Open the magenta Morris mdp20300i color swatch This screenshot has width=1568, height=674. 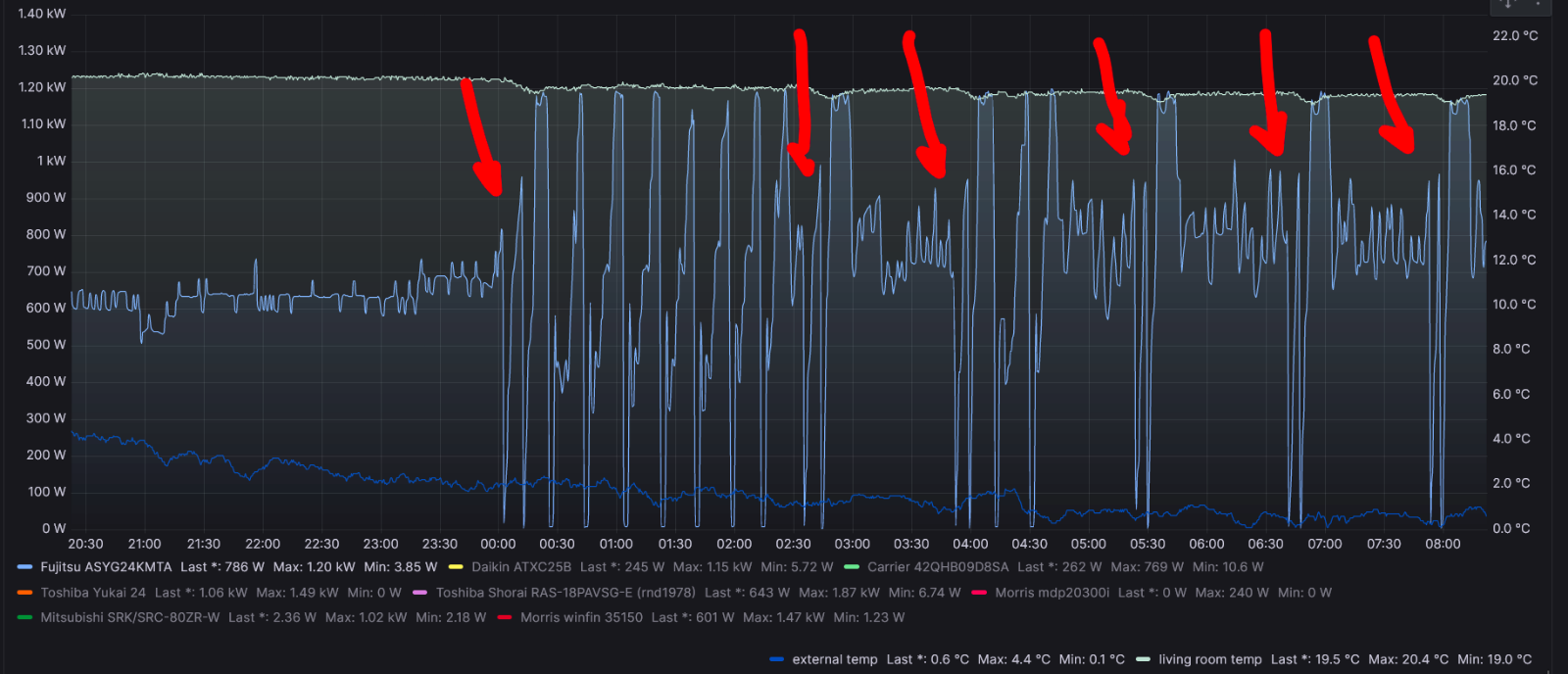979,593
